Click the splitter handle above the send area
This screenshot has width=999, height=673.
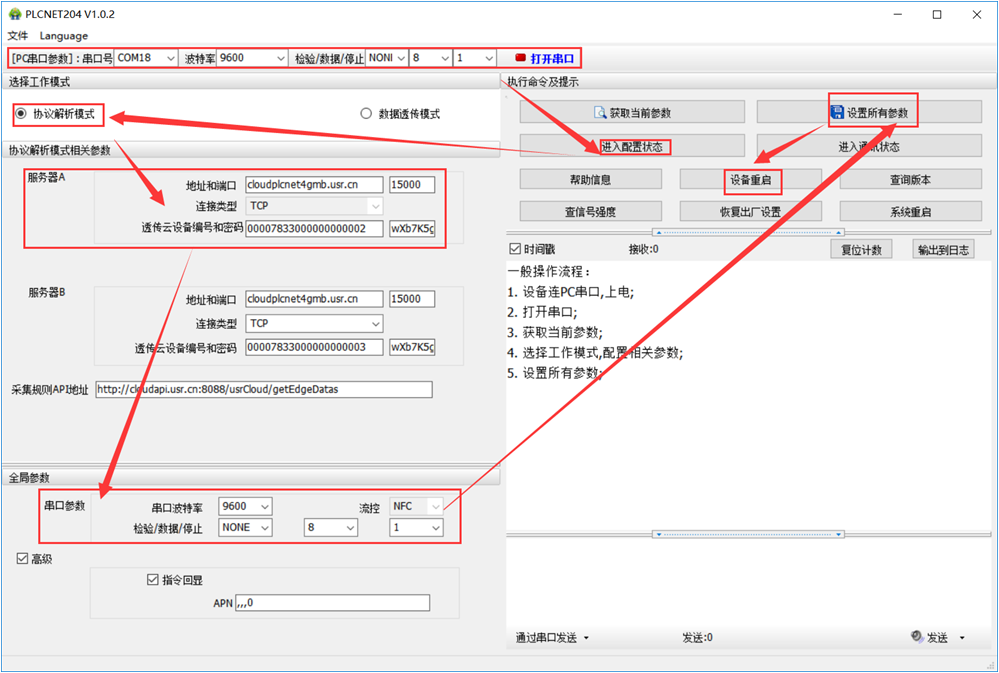click(x=751, y=533)
